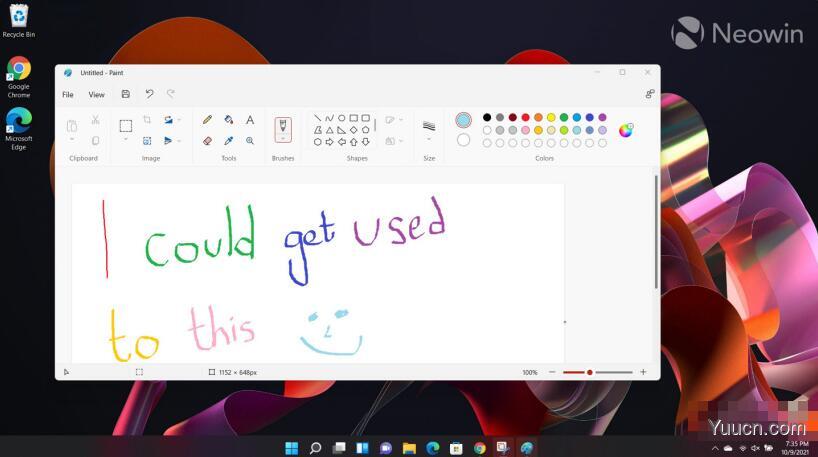Select Color 2 white swatch
The width and height of the screenshot is (818, 457).
463,140
